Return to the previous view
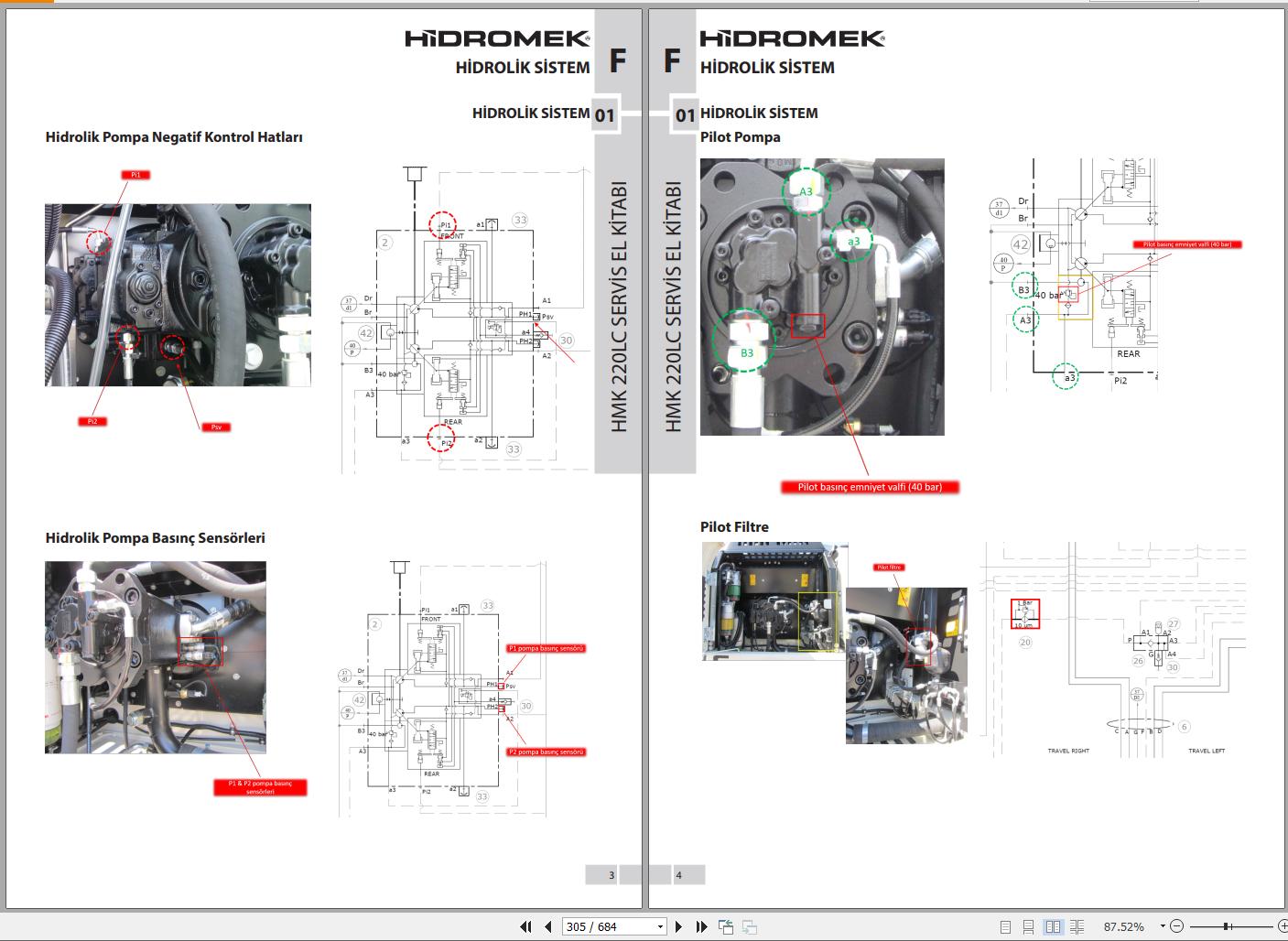This screenshot has width=1288, height=941. click(726, 926)
